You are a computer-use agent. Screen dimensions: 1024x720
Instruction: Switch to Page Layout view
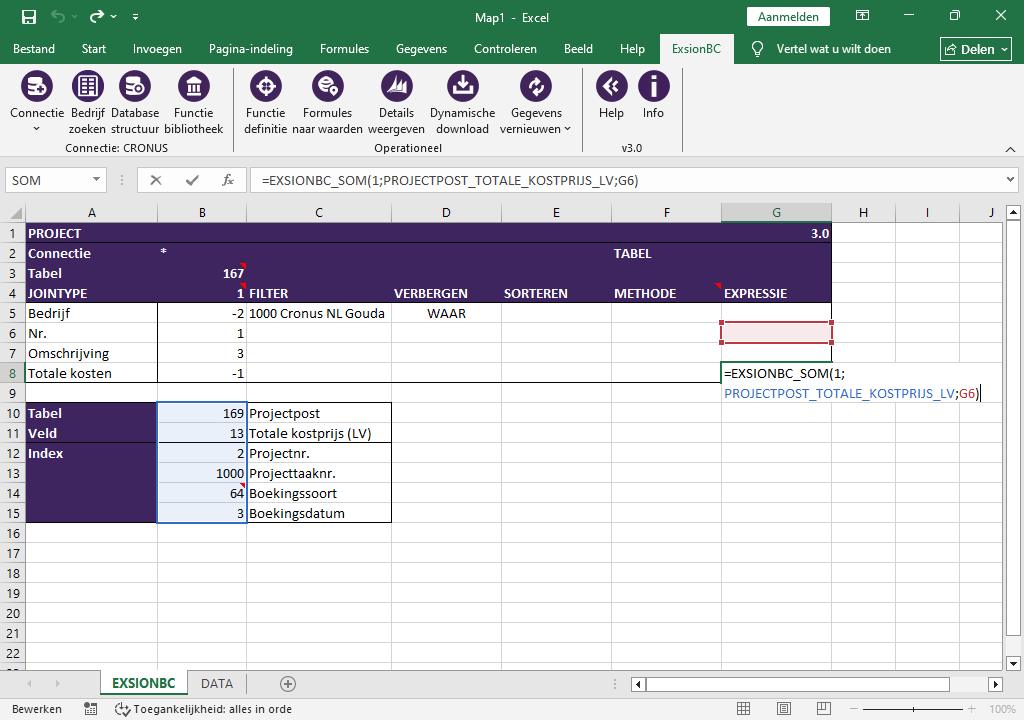[x=784, y=709]
